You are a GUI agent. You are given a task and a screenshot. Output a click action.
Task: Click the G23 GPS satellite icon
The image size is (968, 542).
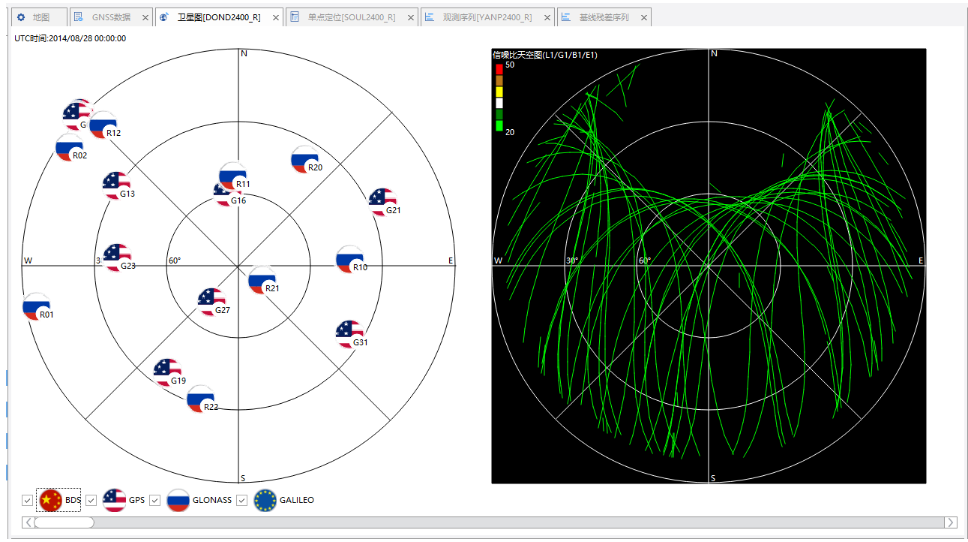click(x=117, y=257)
